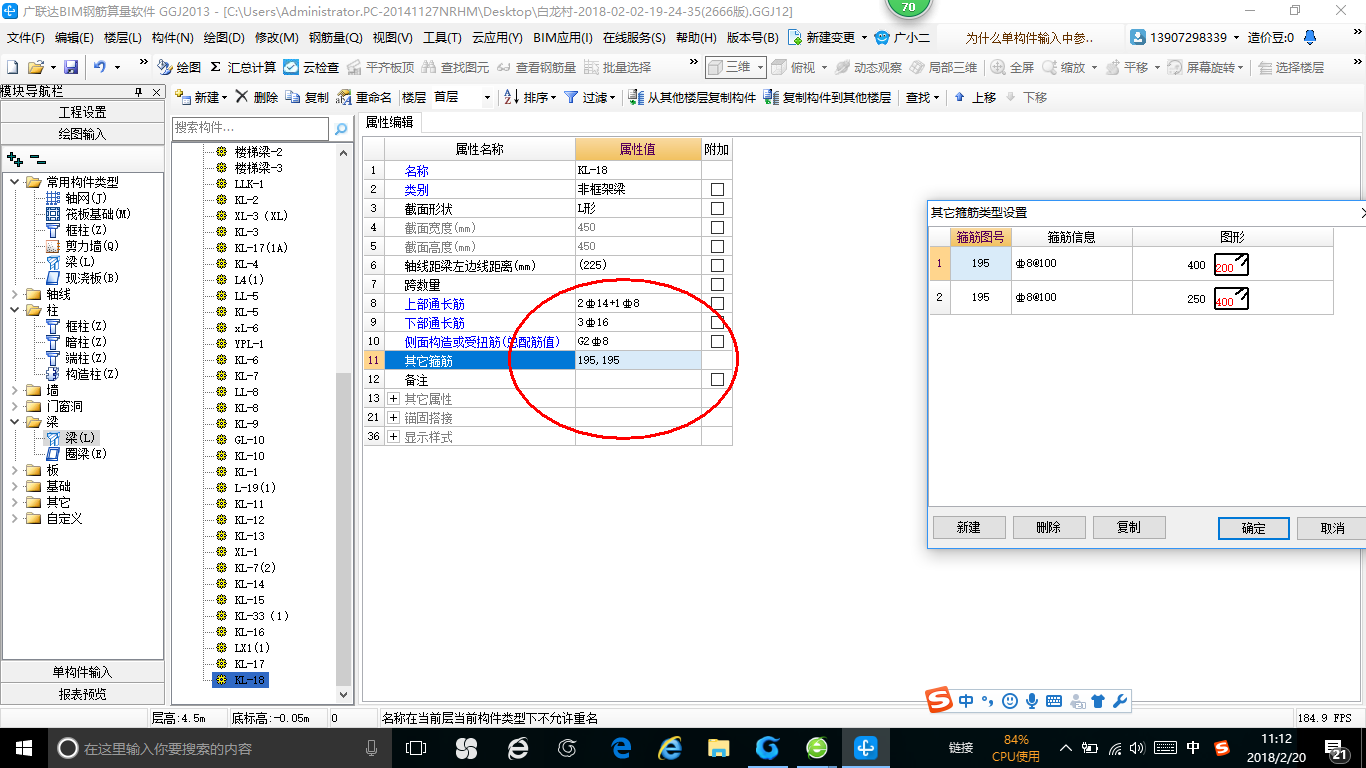Click the collapse-all minus icon in navigator

[x=37, y=158]
